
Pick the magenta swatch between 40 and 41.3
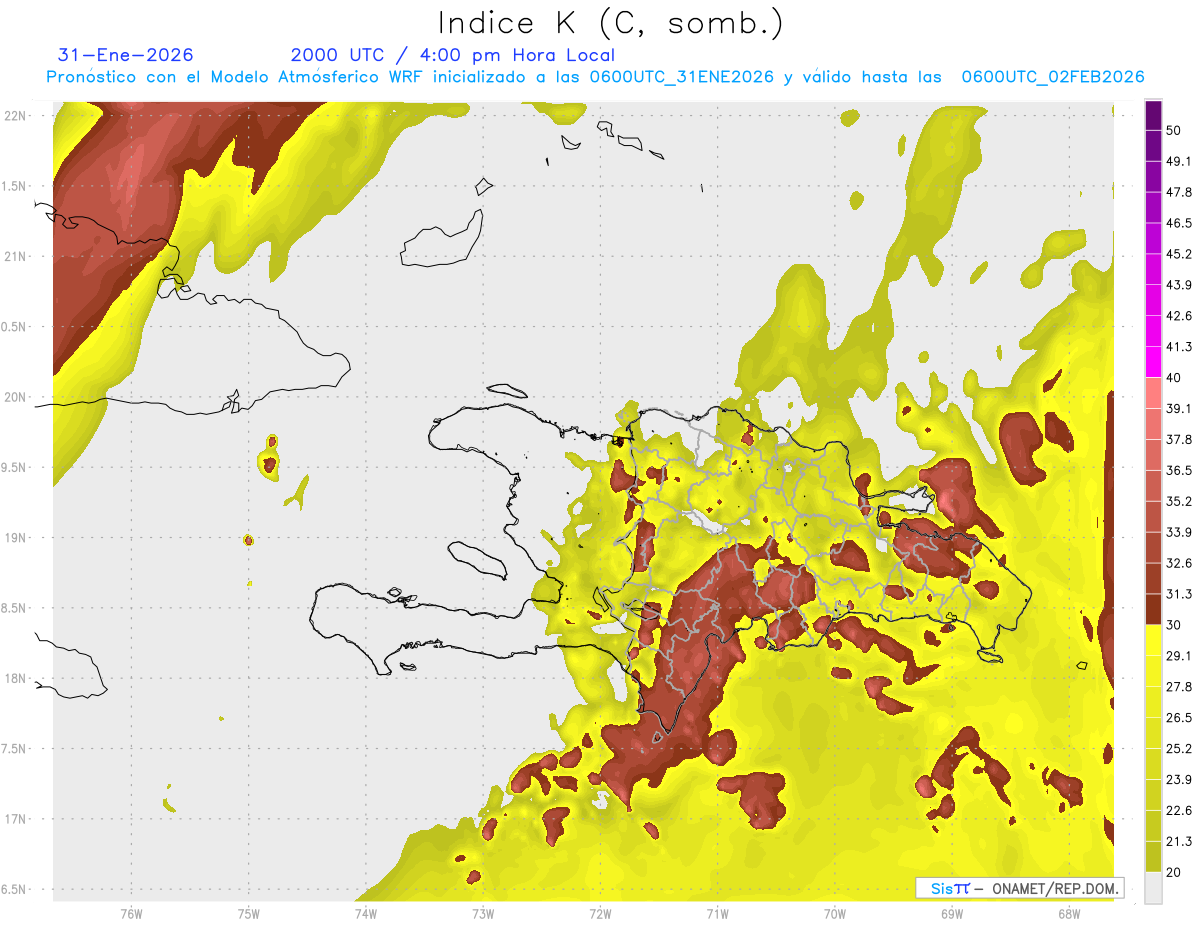point(1153,362)
